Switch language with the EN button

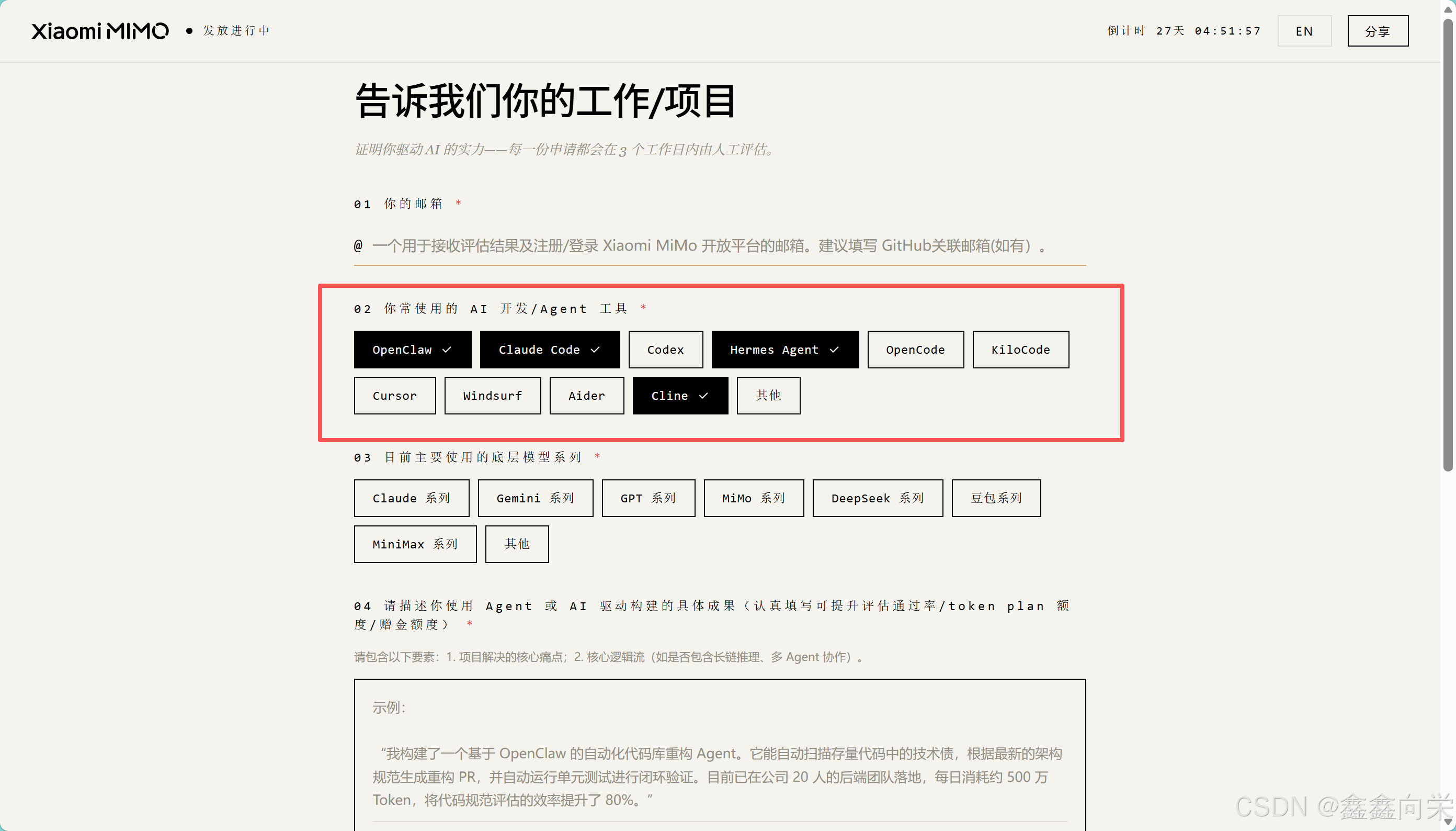tap(1304, 31)
